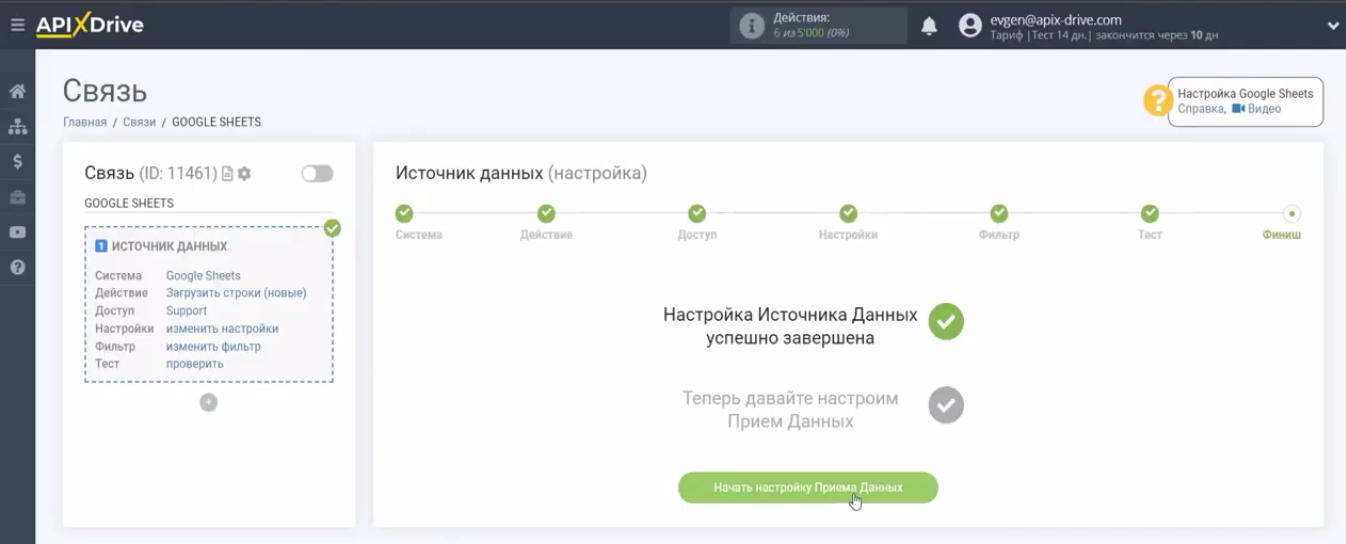Click изменить фильтр link
This screenshot has height=544, width=1346.
pos(213,347)
